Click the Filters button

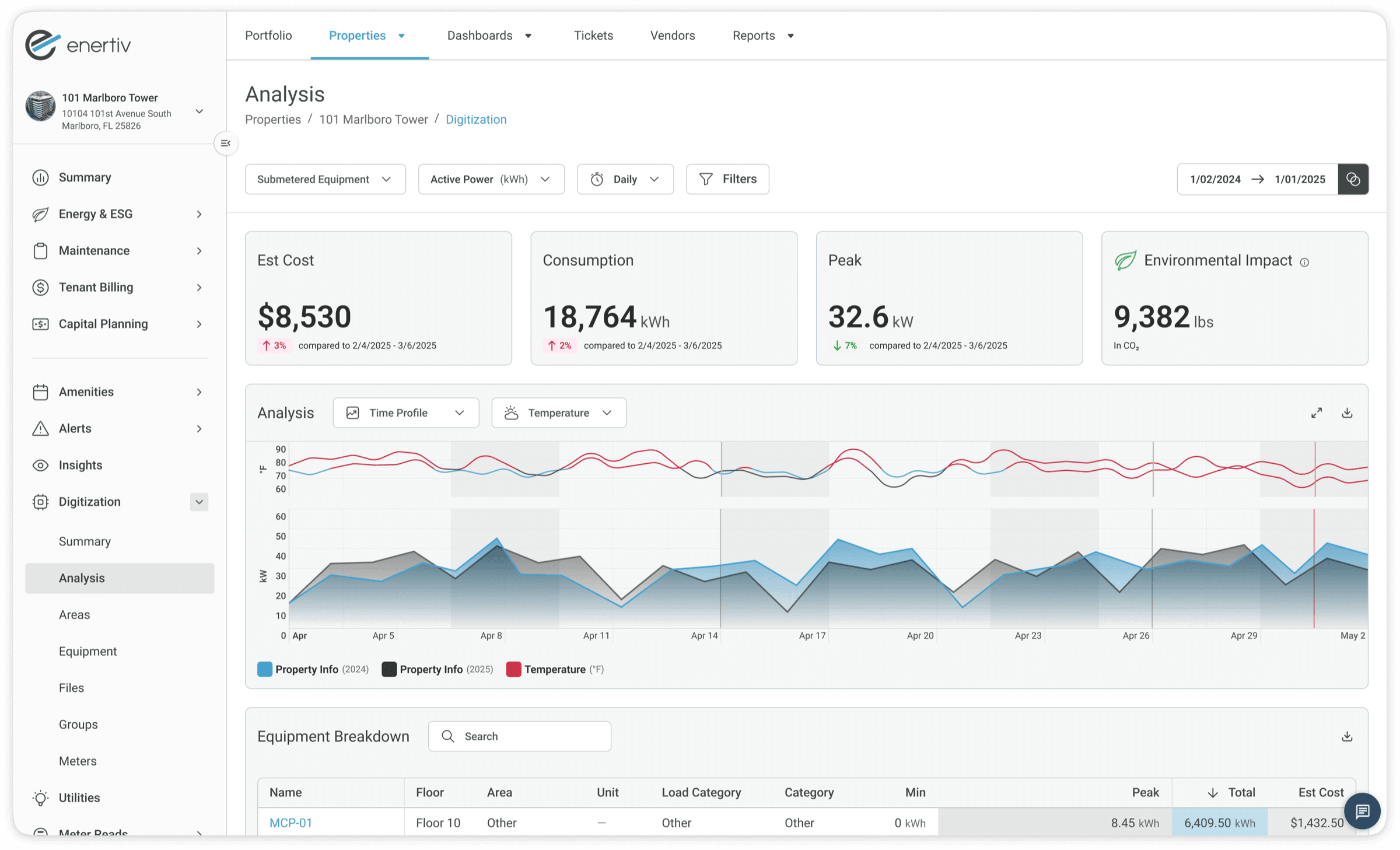tap(727, 179)
